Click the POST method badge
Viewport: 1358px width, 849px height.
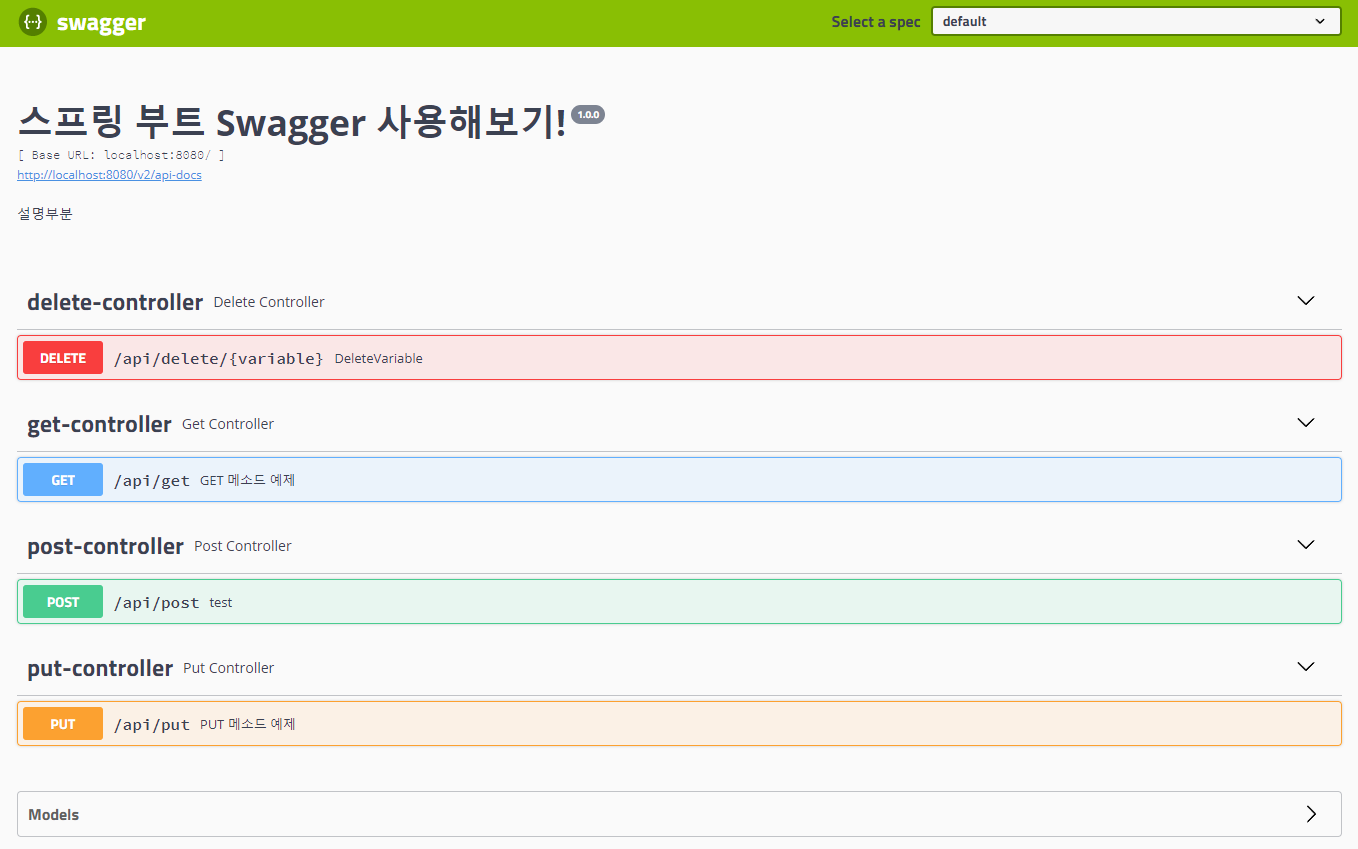pos(62,601)
